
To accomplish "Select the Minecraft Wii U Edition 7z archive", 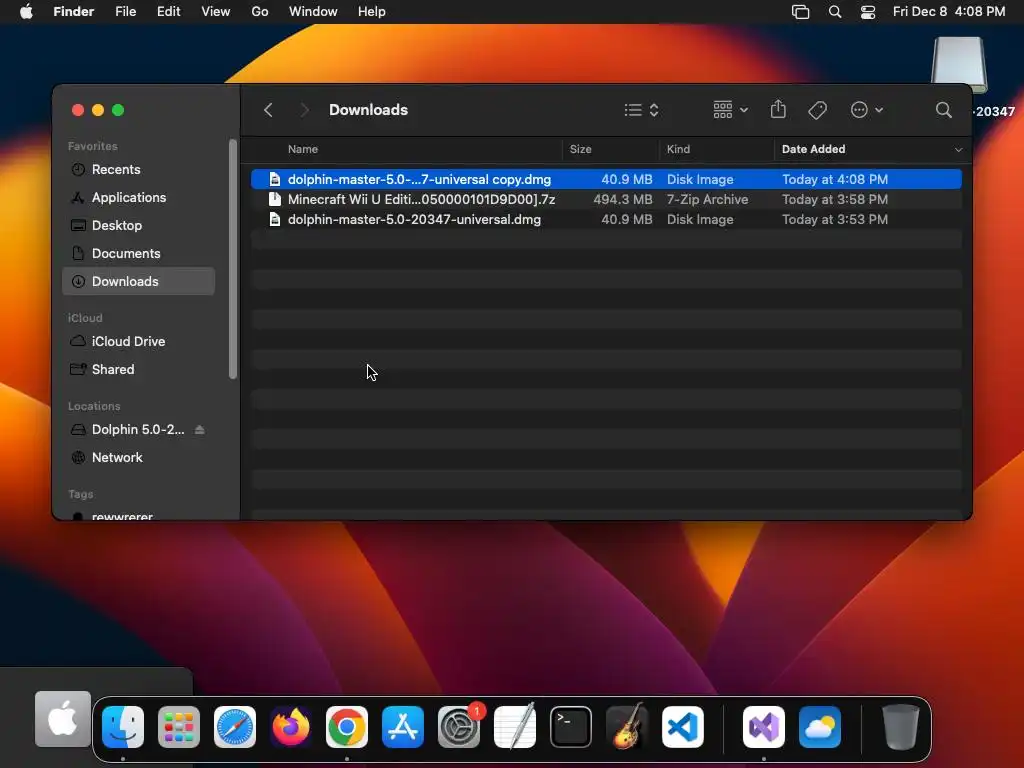I will pos(606,199).
